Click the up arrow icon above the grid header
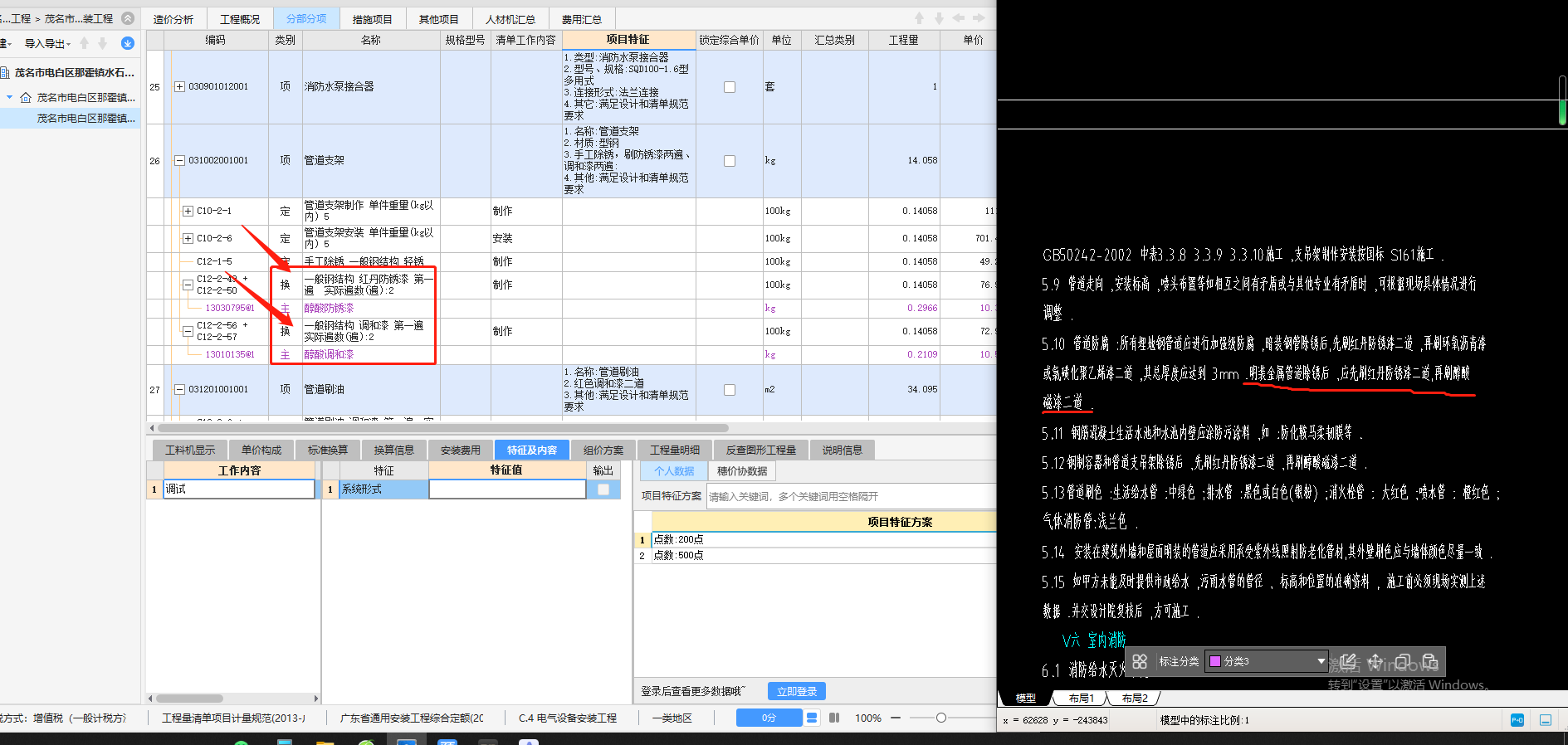This screenshot has width=1568, height=745. (919, 18)
